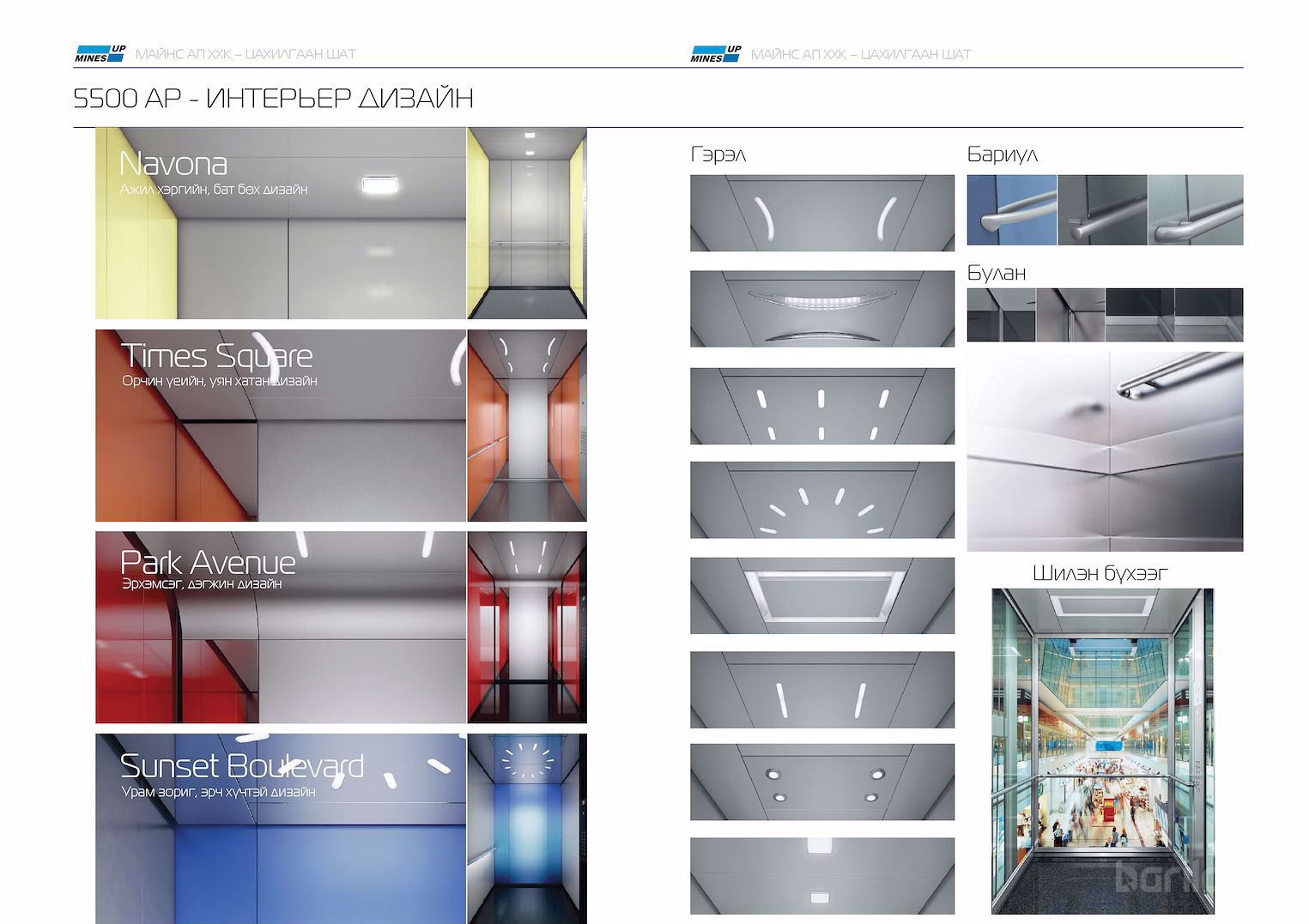Screen dimensions: 1309x924
Task: Click the Mines UP logo on the left header
Action: pyautogui.click(x=100, y=54)
